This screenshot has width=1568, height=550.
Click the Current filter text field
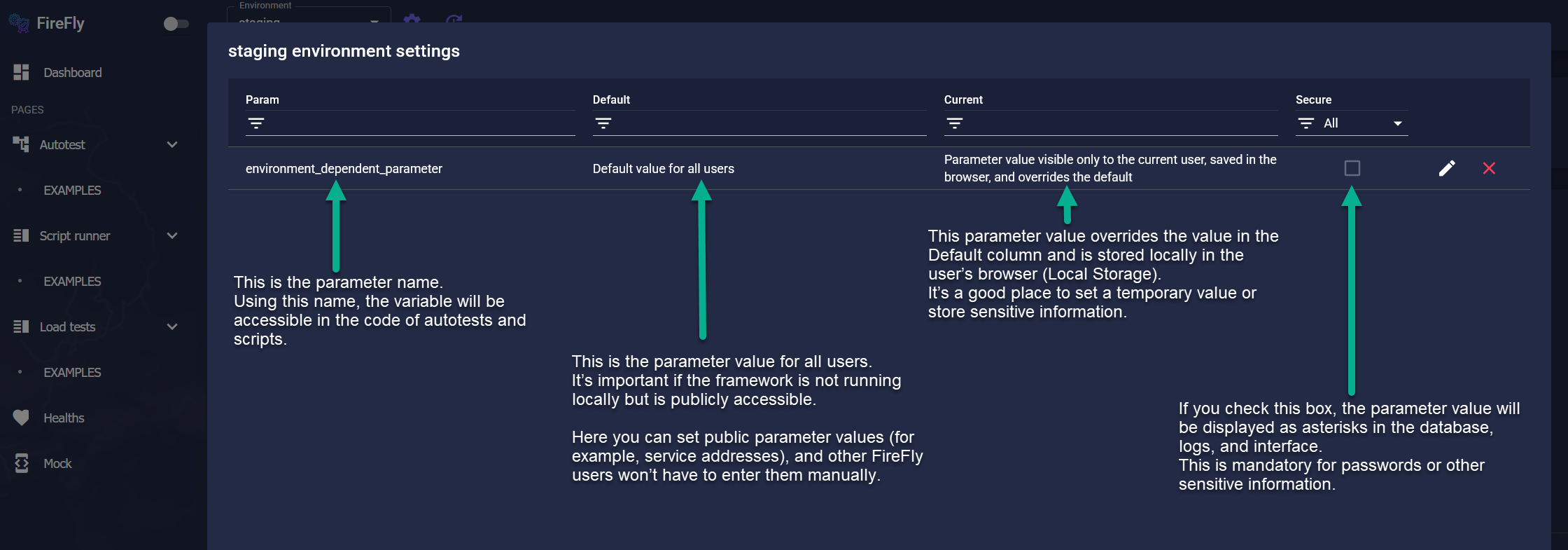(1121, 123)
